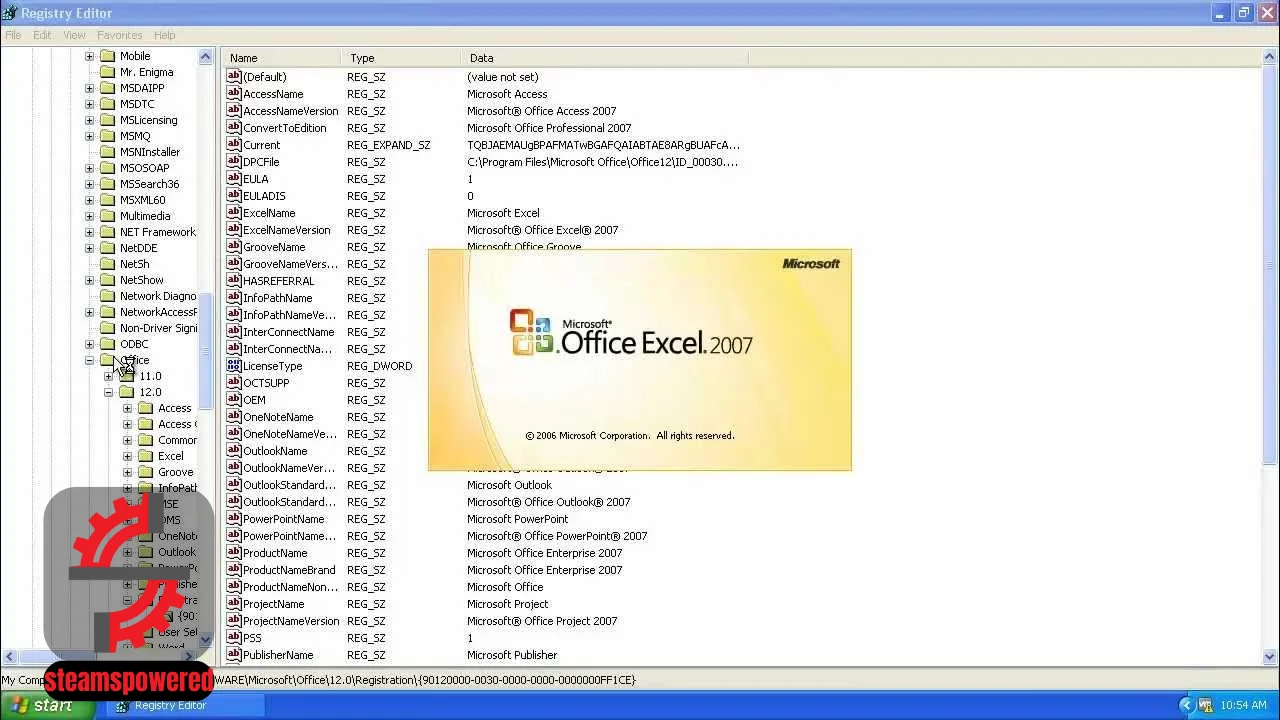Select the MSMQ folder icon

tap(107, 136)
